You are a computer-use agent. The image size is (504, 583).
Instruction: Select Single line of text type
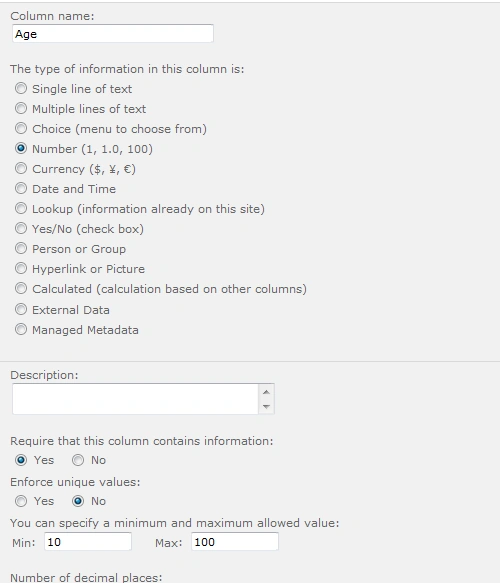pos(21,88)
